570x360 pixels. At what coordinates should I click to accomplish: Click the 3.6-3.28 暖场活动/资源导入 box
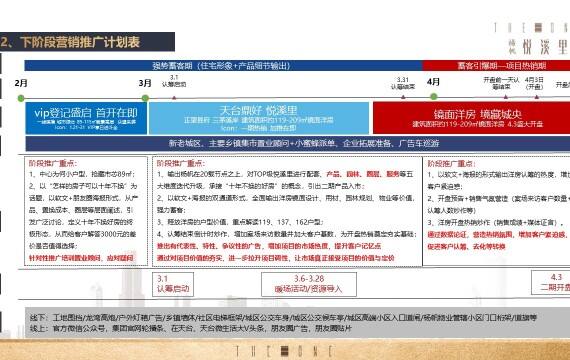click(x=309, y=284)
